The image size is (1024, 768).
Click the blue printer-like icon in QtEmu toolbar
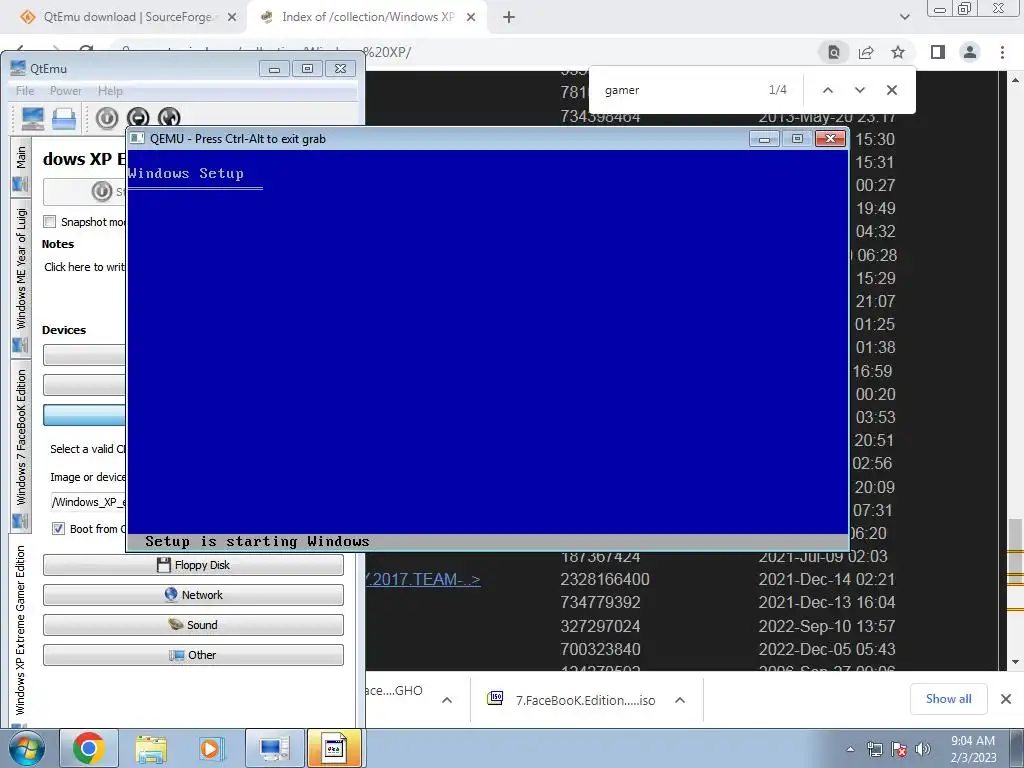pyautogui.click(x=64, y=118)
